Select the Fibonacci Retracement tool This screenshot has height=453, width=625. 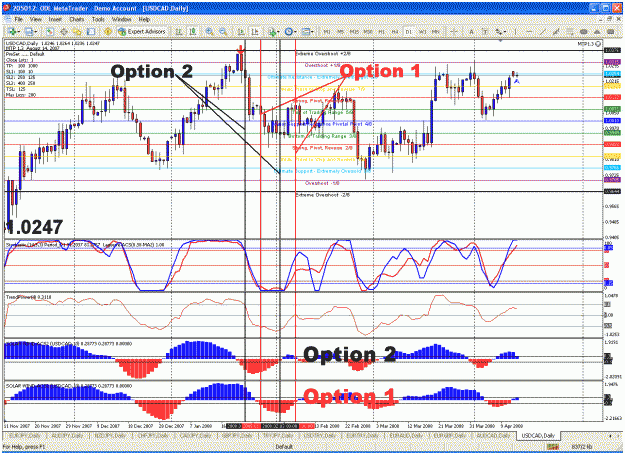570,32
